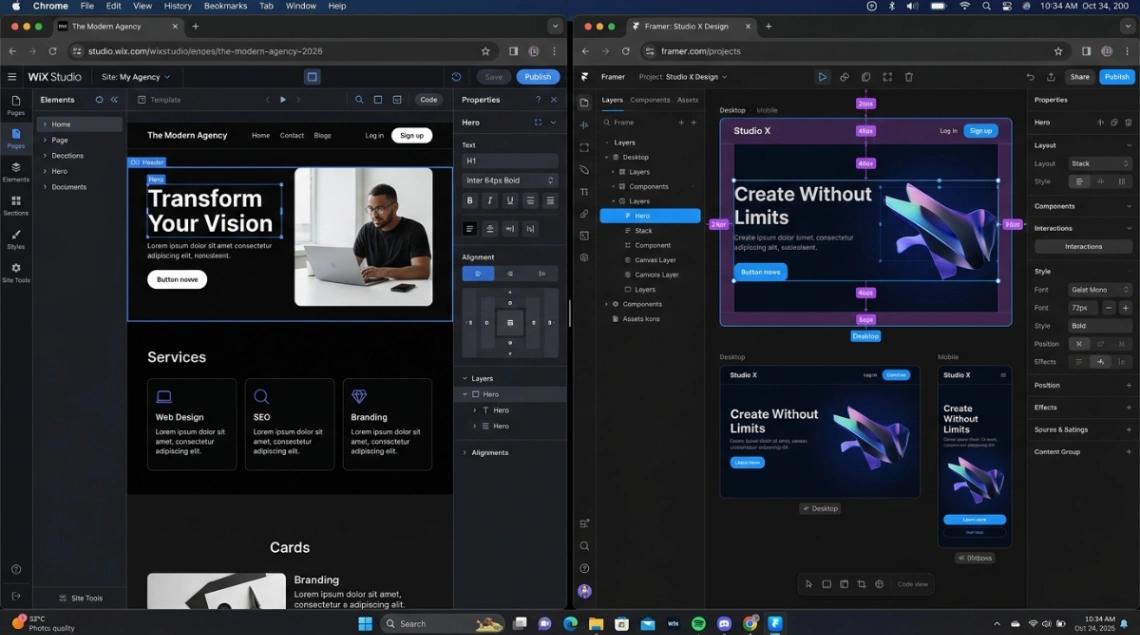Click the Framer logo icon
The image size is (1140, 635).
(585, 76)
